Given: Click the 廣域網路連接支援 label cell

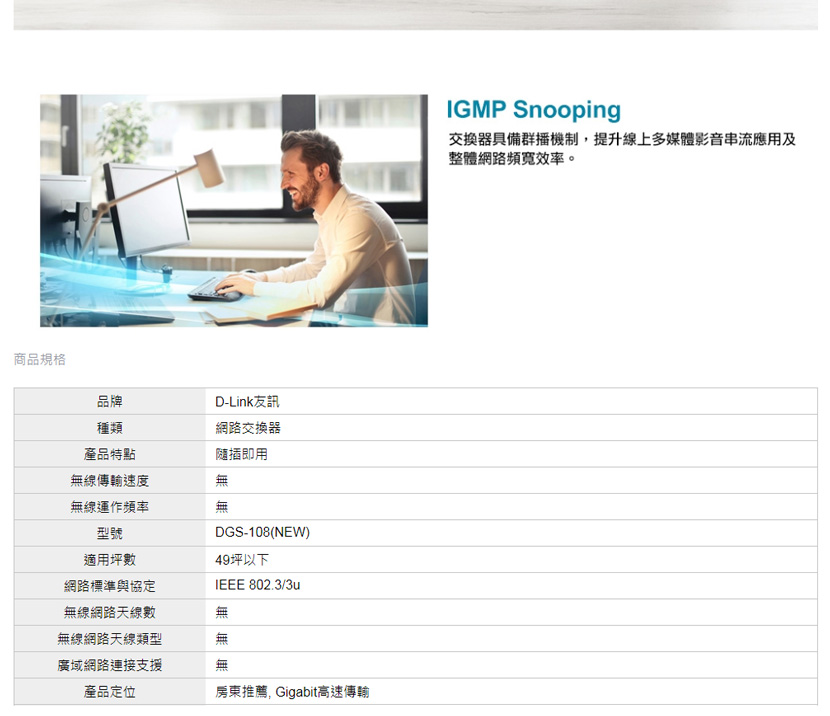Looking at the screenshot, I should pos(110,666).
